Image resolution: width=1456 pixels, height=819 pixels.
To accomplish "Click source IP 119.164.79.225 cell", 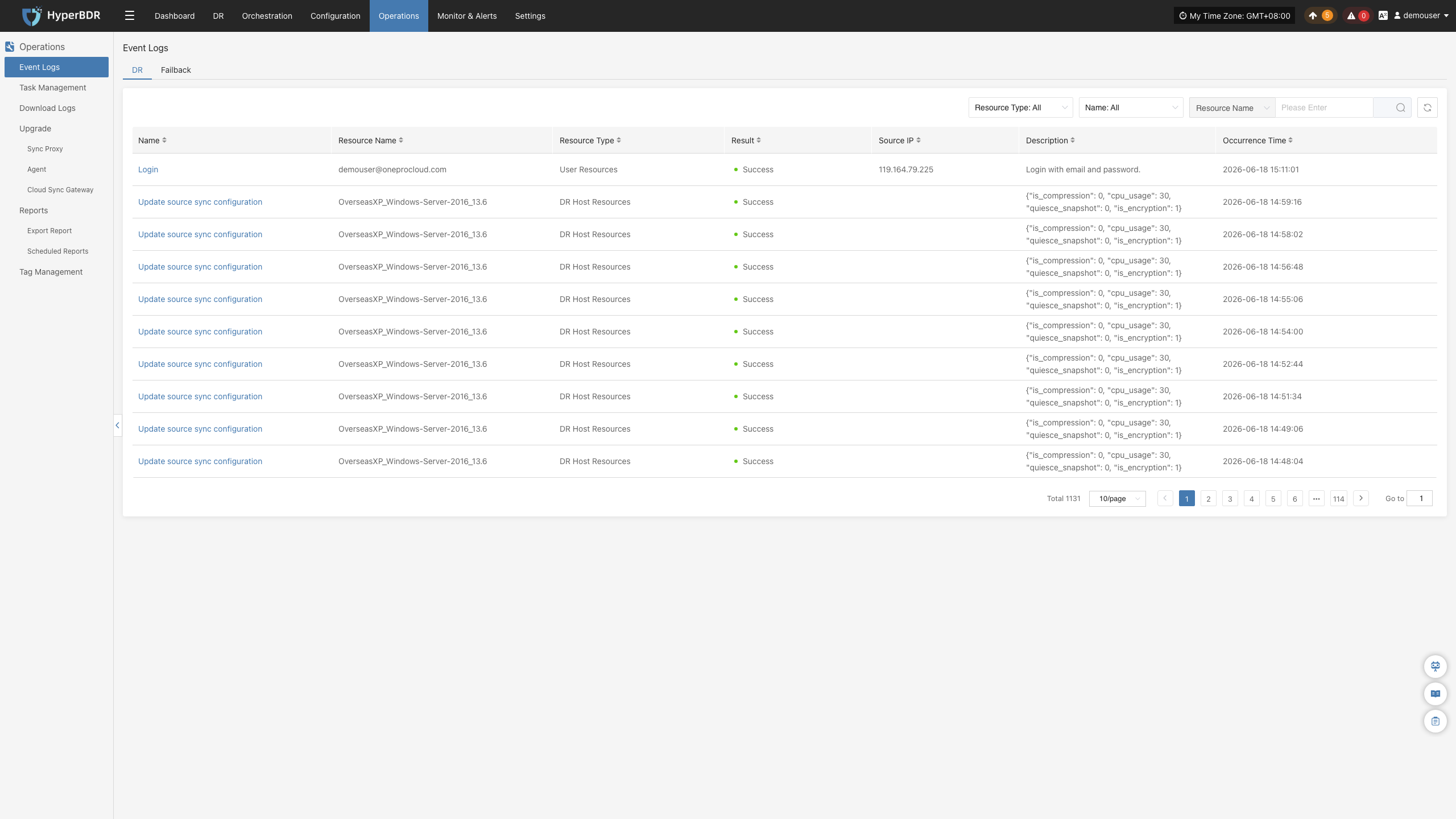I will pyautogui.click(x=906, y=169).
